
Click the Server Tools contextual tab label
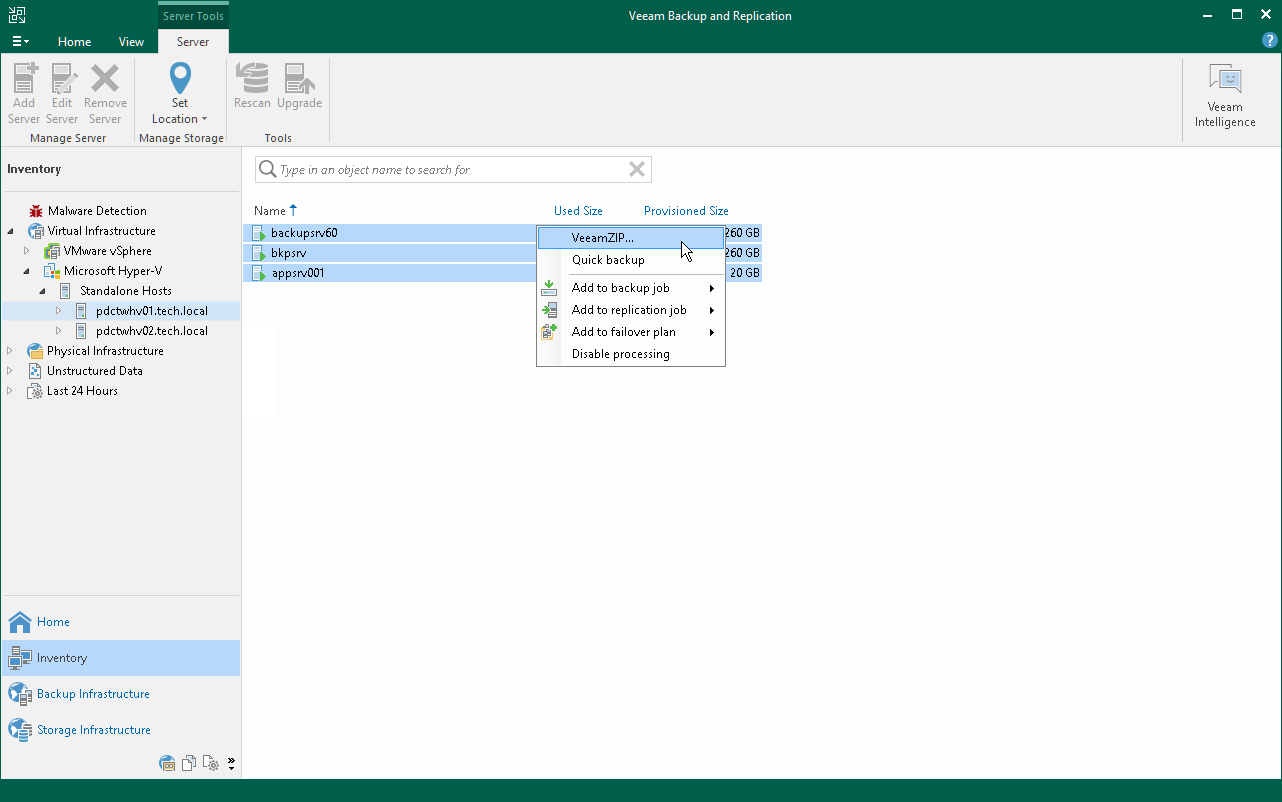click(193, 16)
